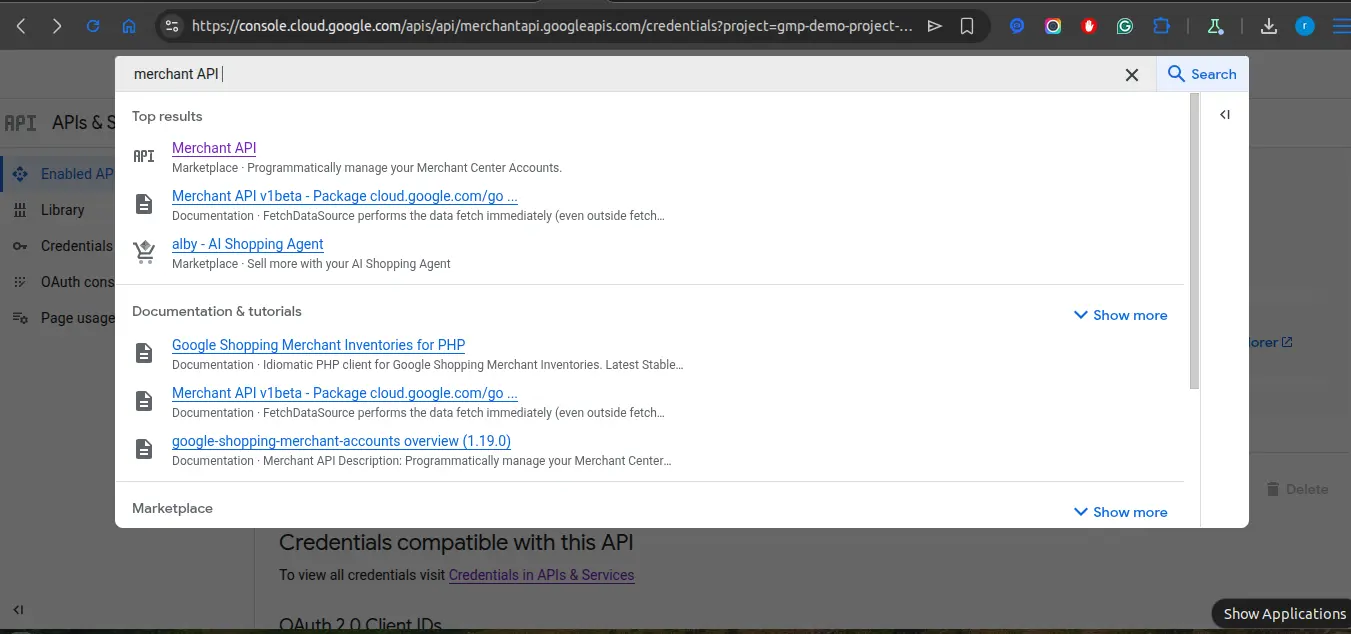Open the alby - AI Shopping Agent result

pyautogui.click(x=248, y=244)
